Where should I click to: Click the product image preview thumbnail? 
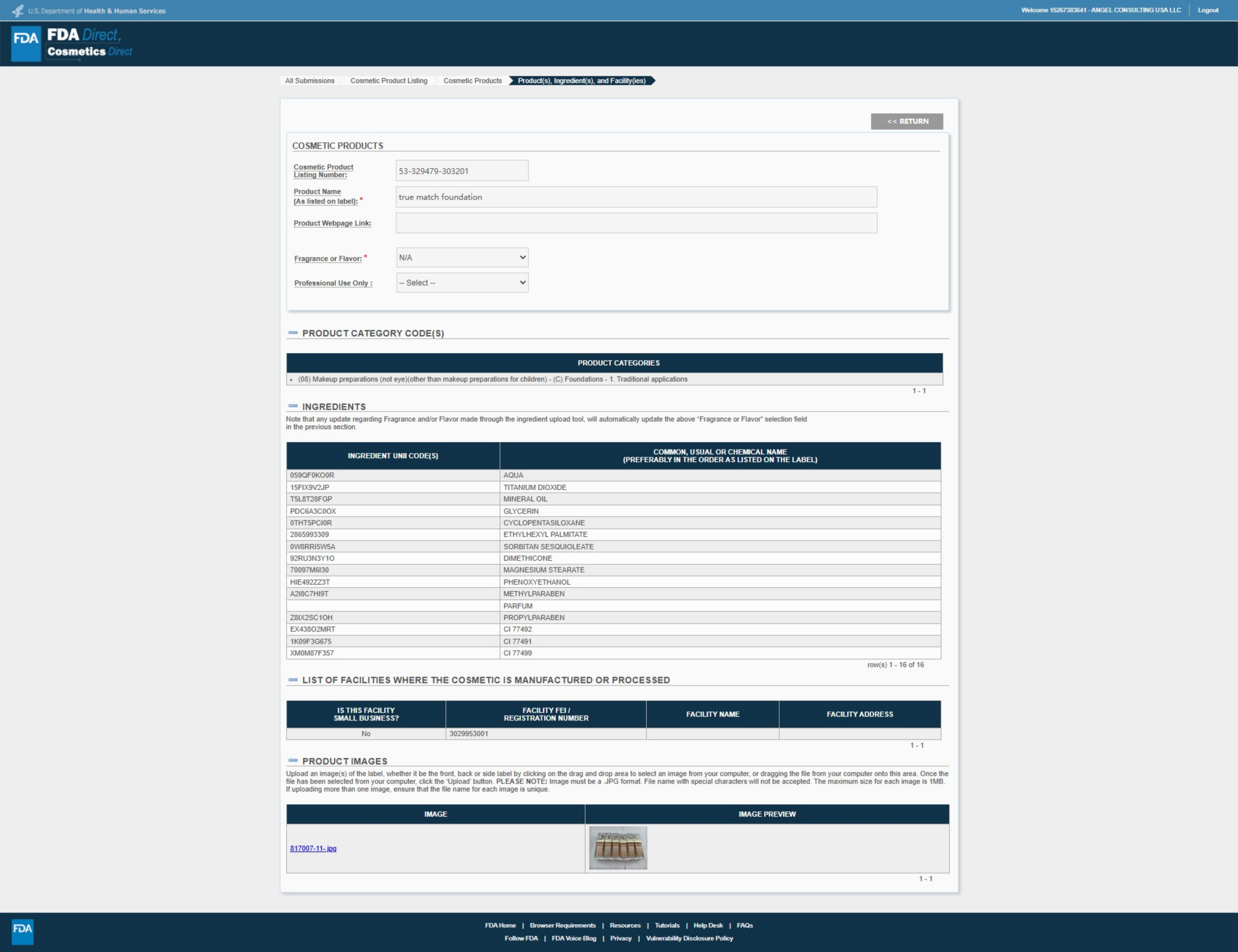pyautogui.click(x=618, y=848)
